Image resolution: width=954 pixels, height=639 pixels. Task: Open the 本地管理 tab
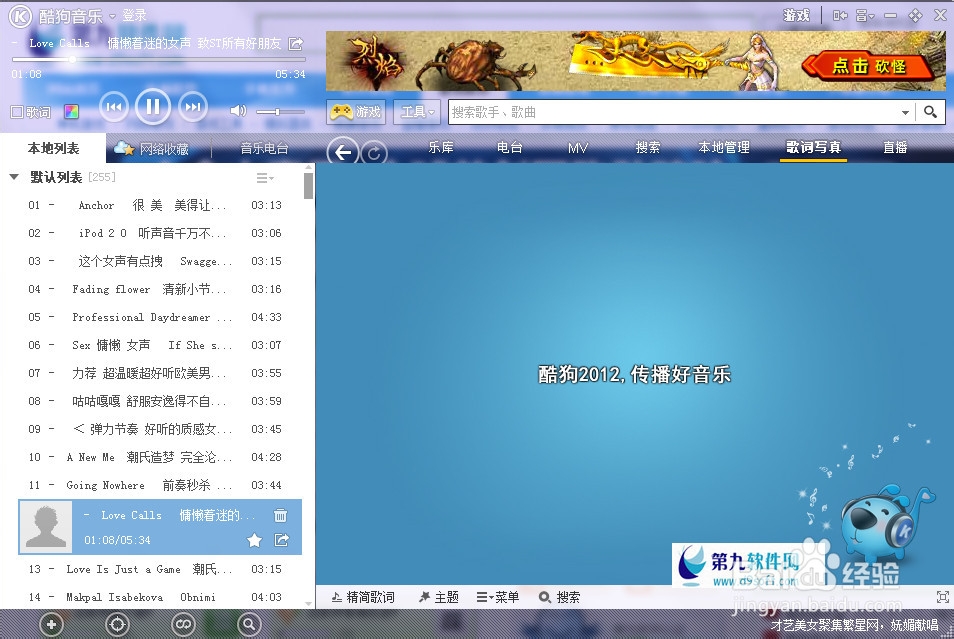723,147
